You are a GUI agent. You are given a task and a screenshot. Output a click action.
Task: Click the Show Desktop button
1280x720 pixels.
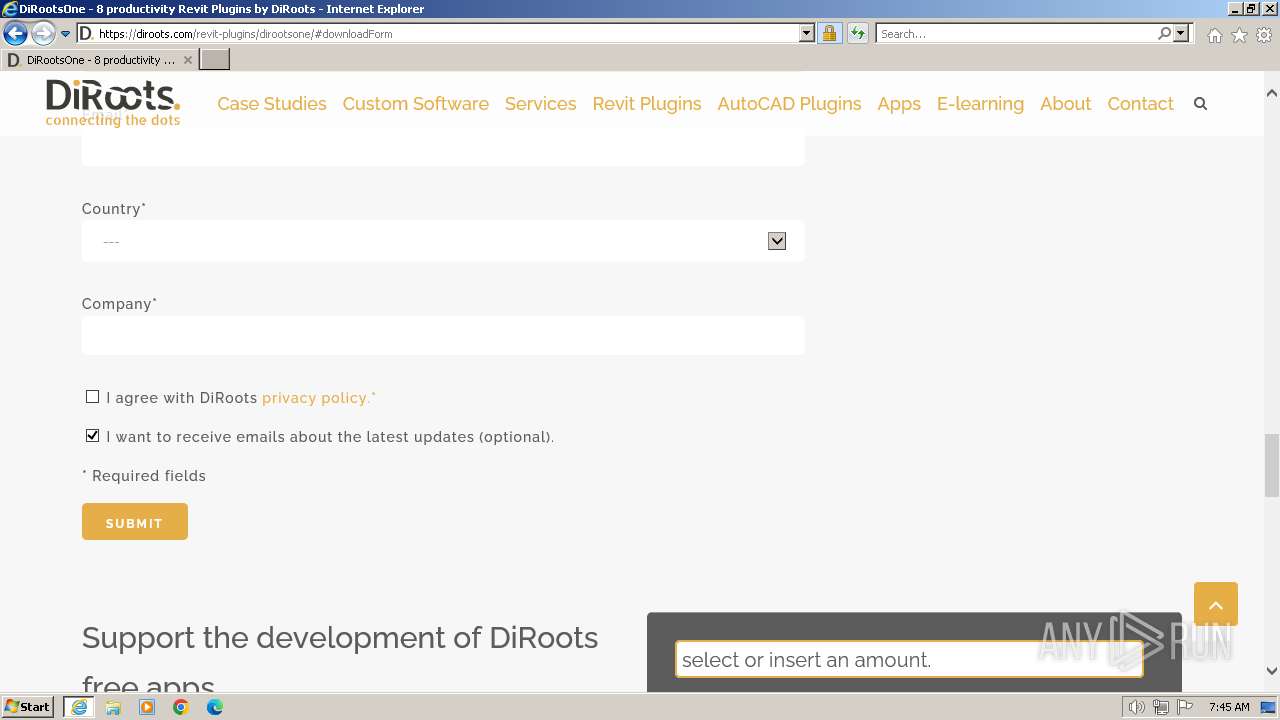click(x=1269, y=707)
